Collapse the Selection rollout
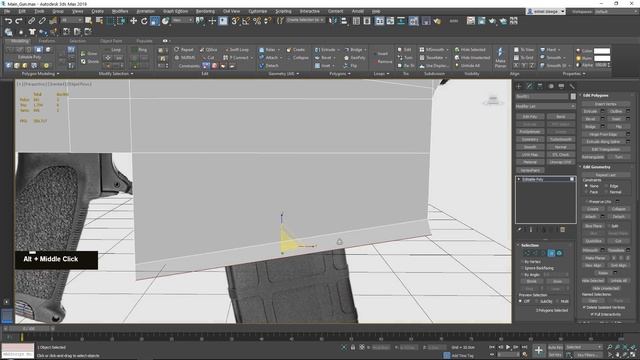The image size is (640, 360). [529, 245]
